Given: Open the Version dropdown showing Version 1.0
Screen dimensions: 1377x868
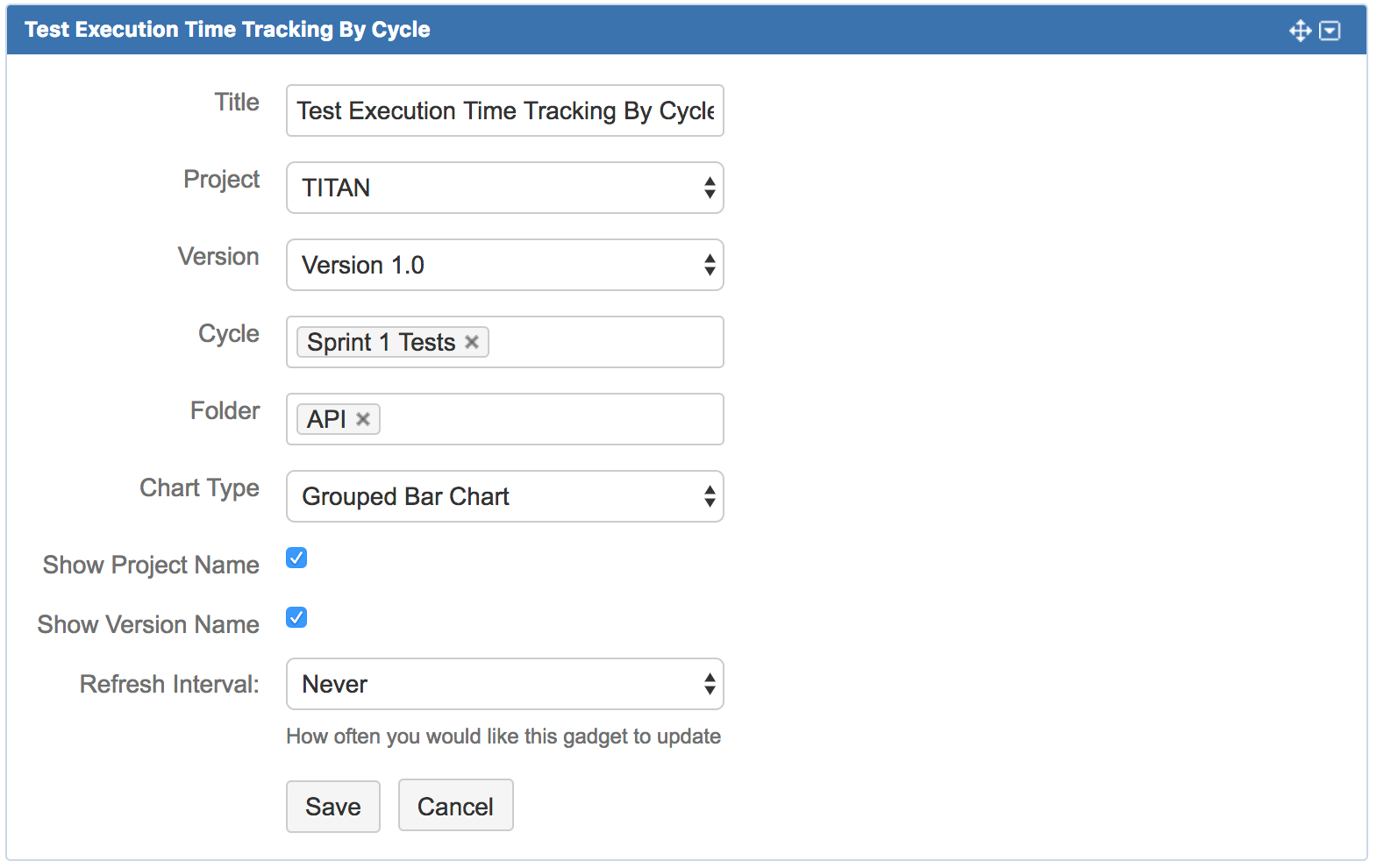Looking at the screenshot, I should 505,265.
